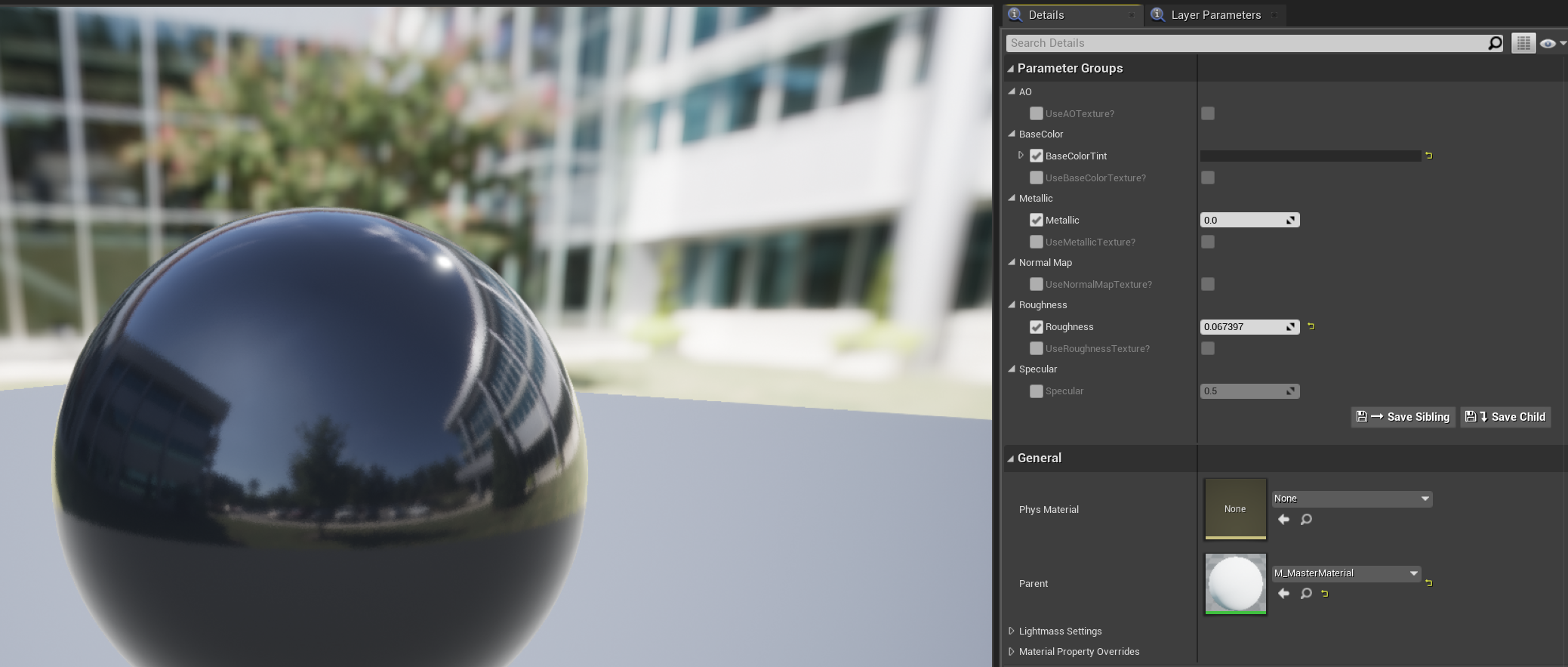Toggle the UseNormalMapTexture? value checkbox

[1208, 284]
